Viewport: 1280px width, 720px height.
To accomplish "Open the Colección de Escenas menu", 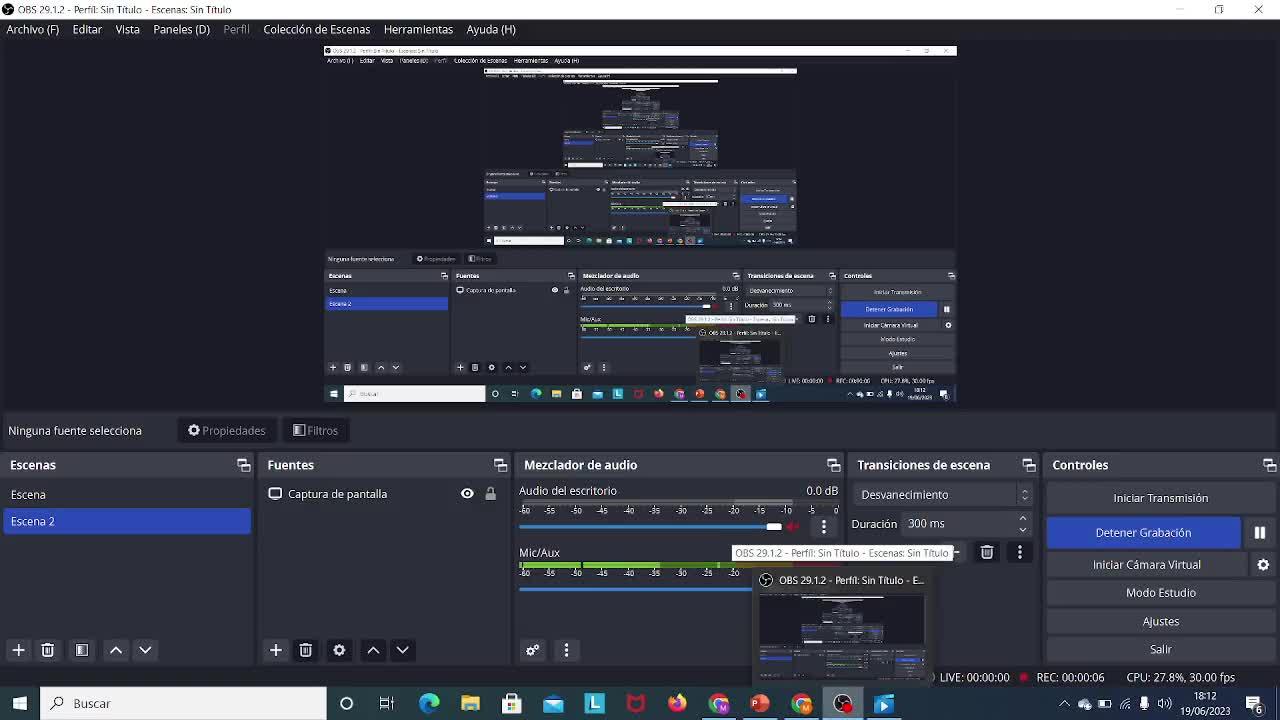I will click(x=316, y=29).
